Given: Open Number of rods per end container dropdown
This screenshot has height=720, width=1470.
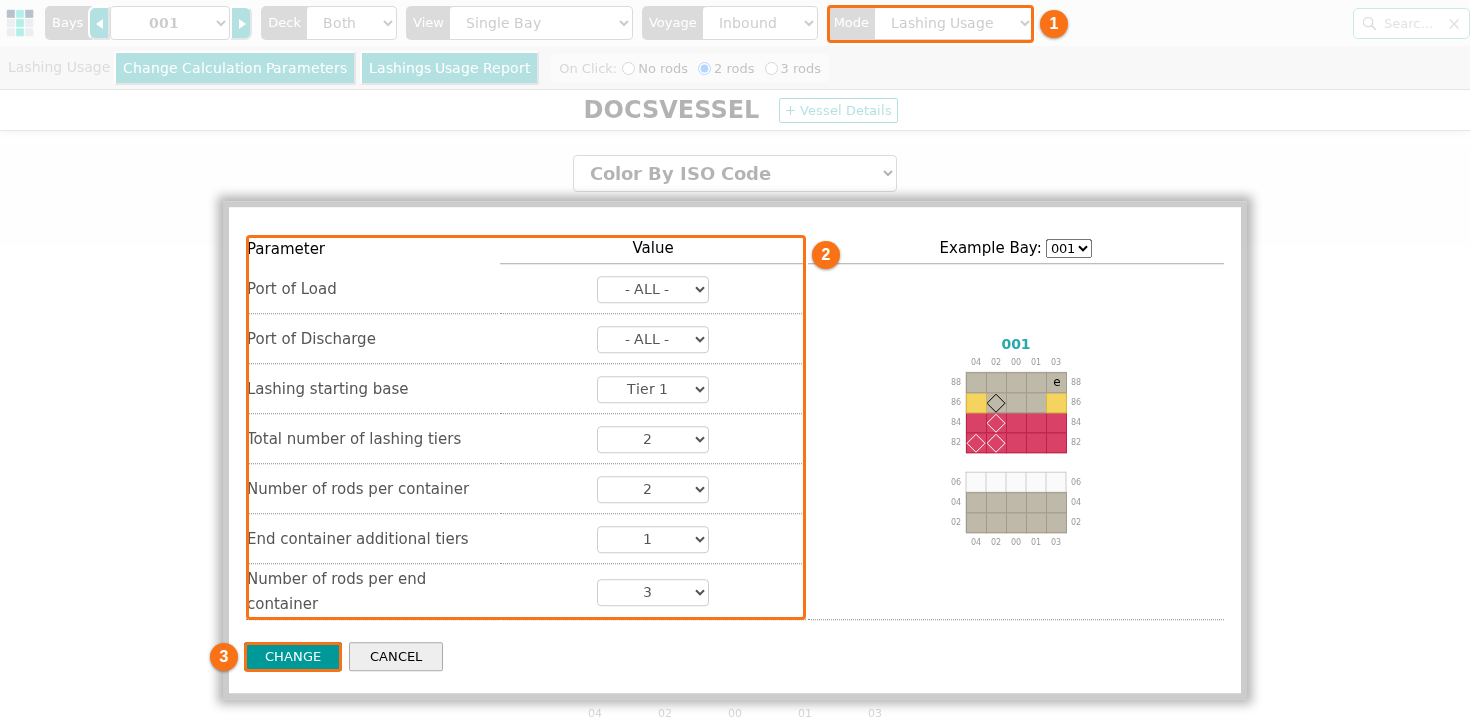Looking at the screenshot, I should [653, 592].
